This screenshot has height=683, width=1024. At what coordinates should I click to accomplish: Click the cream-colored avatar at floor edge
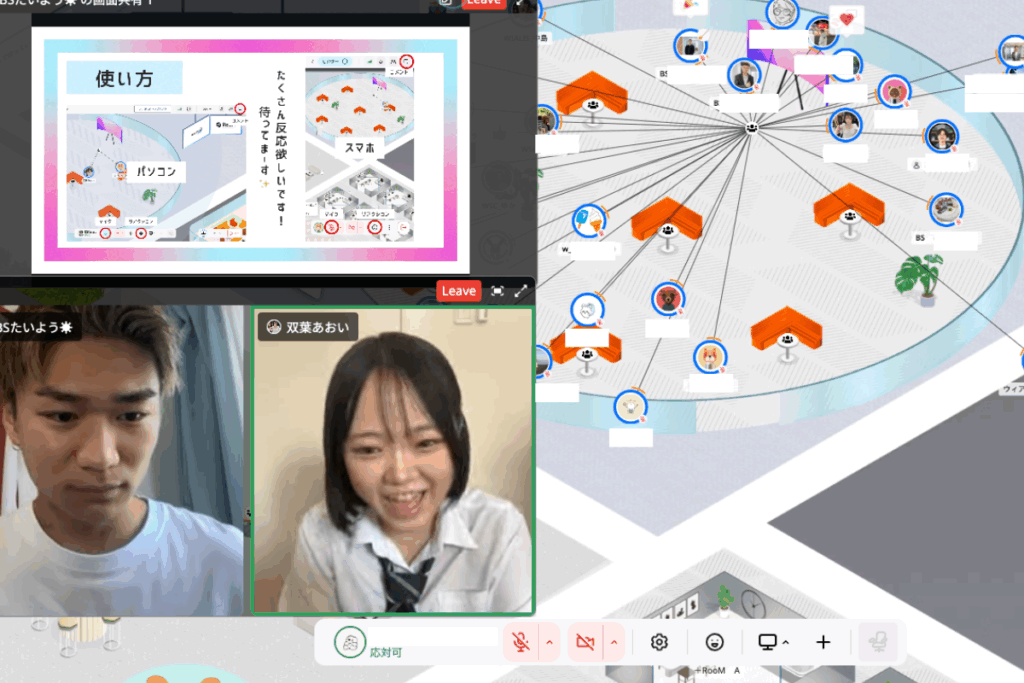(630, 407)
